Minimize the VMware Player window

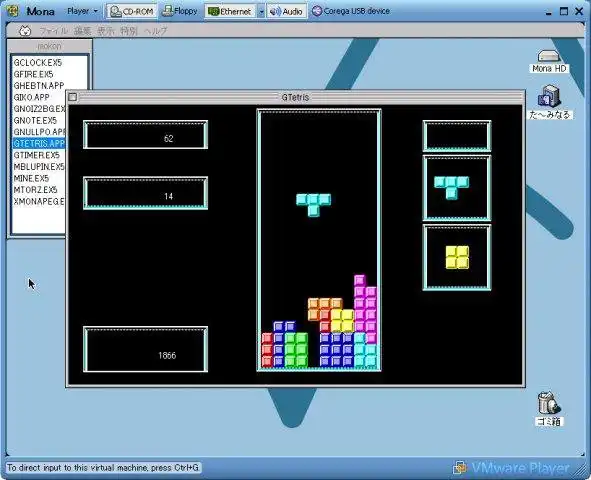point(548,12)
